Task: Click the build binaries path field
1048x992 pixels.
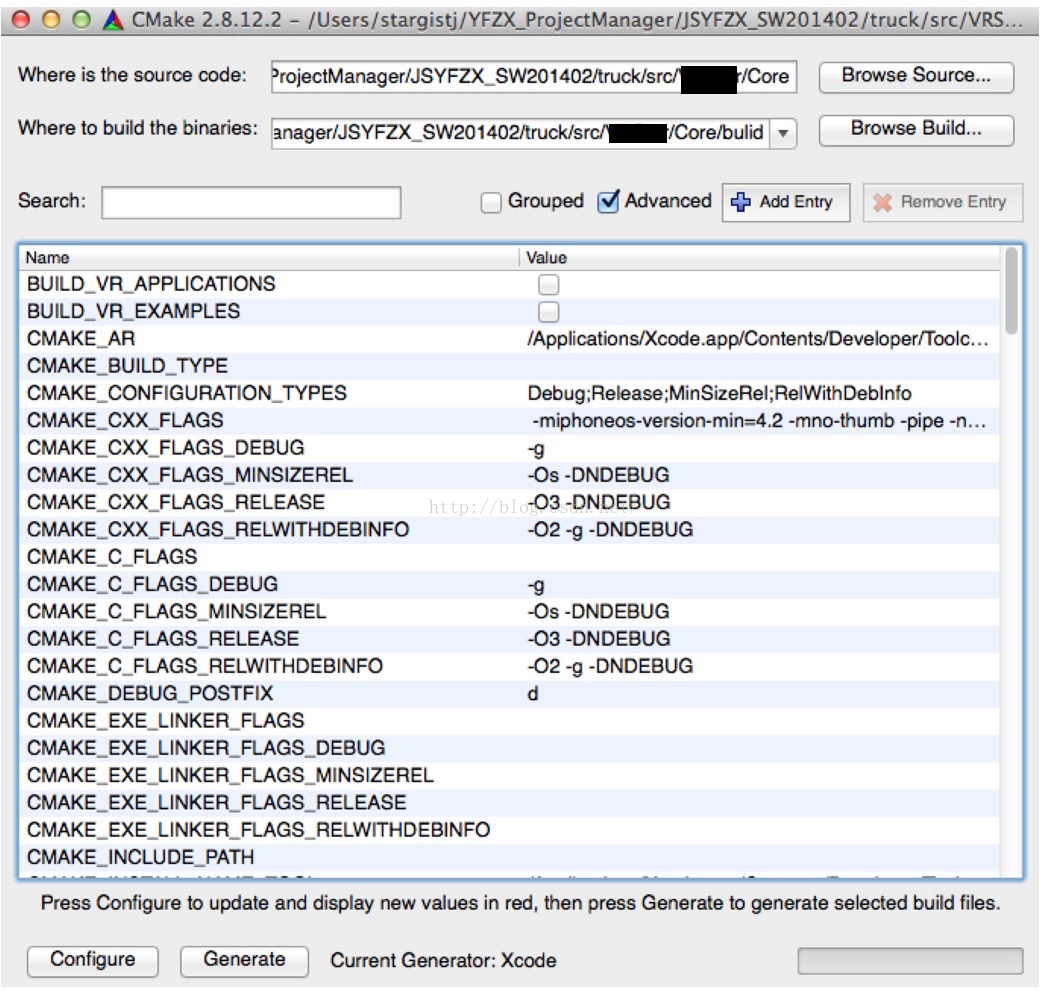Action: (x=521, y=133)
